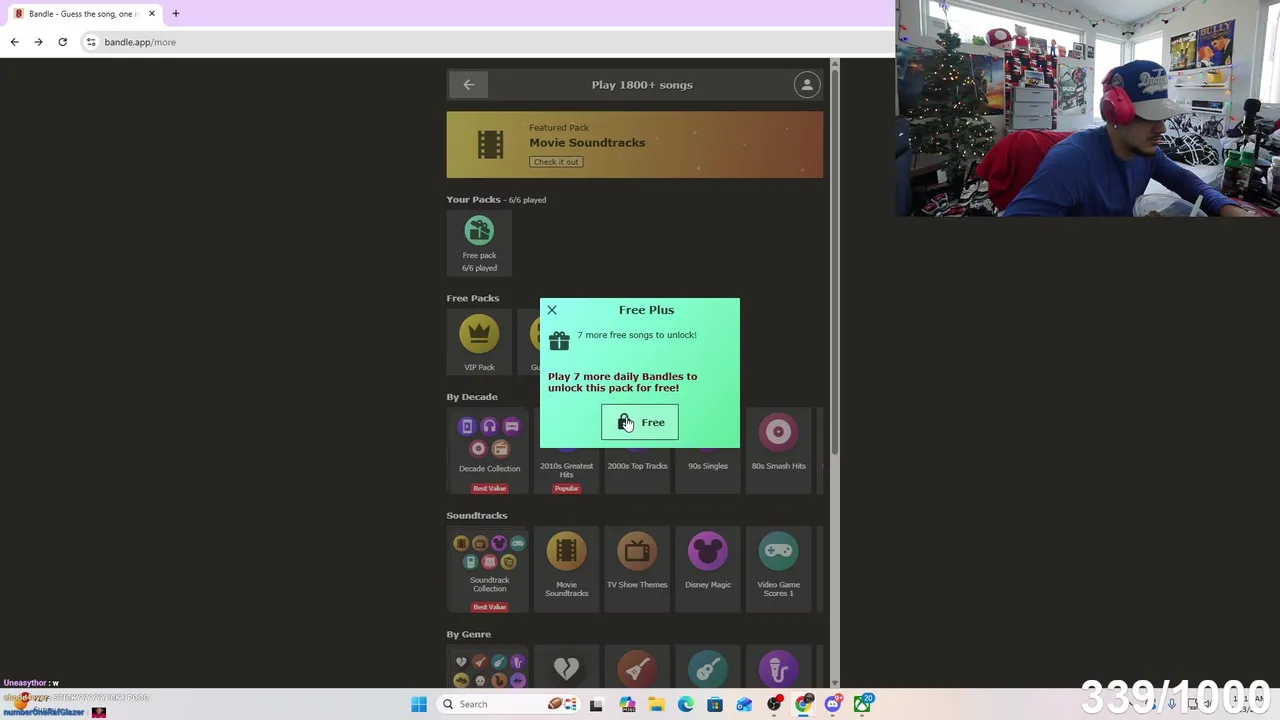
Task: Open File Explorer from the taskbar
Action: 656,704
